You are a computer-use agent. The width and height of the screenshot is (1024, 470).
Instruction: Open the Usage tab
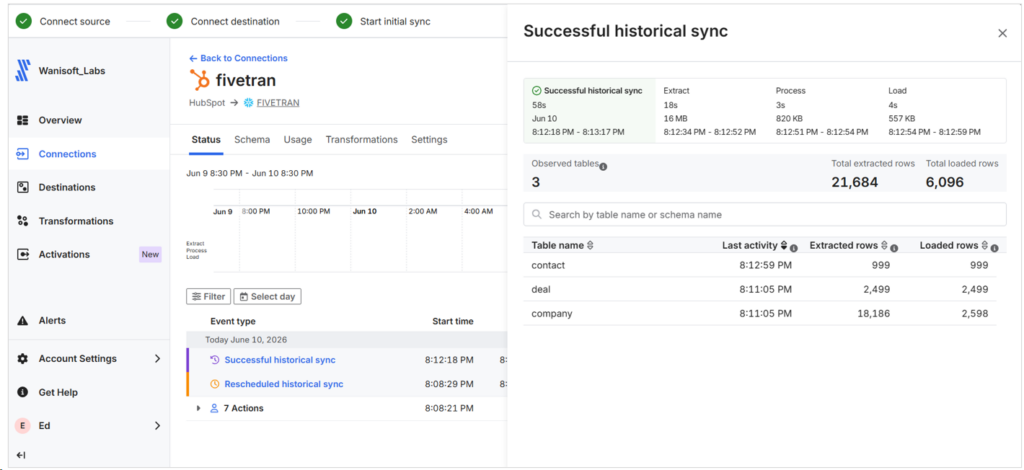[298, 140]
